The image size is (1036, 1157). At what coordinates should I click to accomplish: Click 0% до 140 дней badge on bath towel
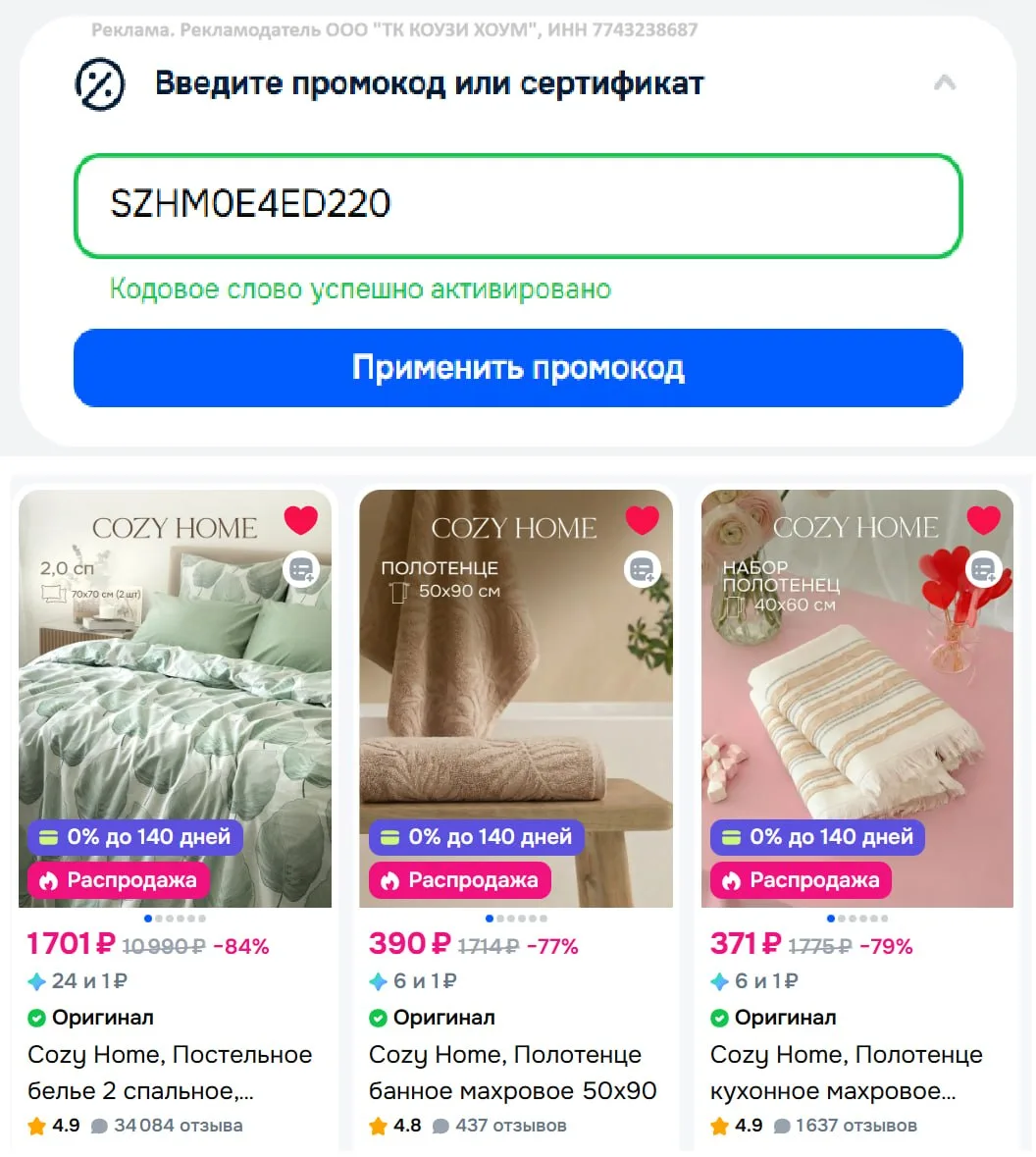476,837
